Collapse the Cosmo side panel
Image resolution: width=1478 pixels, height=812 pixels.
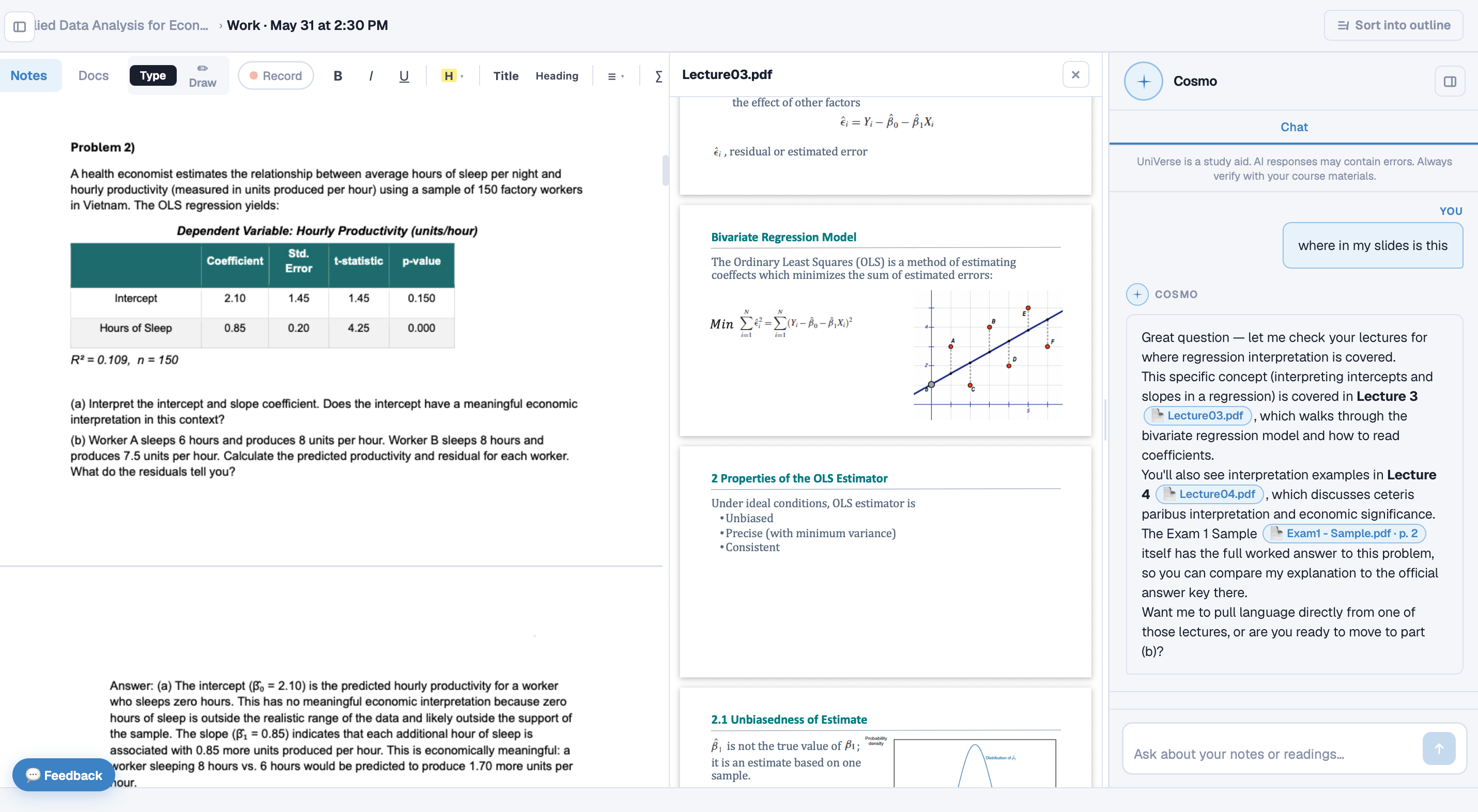[1449, 82]
